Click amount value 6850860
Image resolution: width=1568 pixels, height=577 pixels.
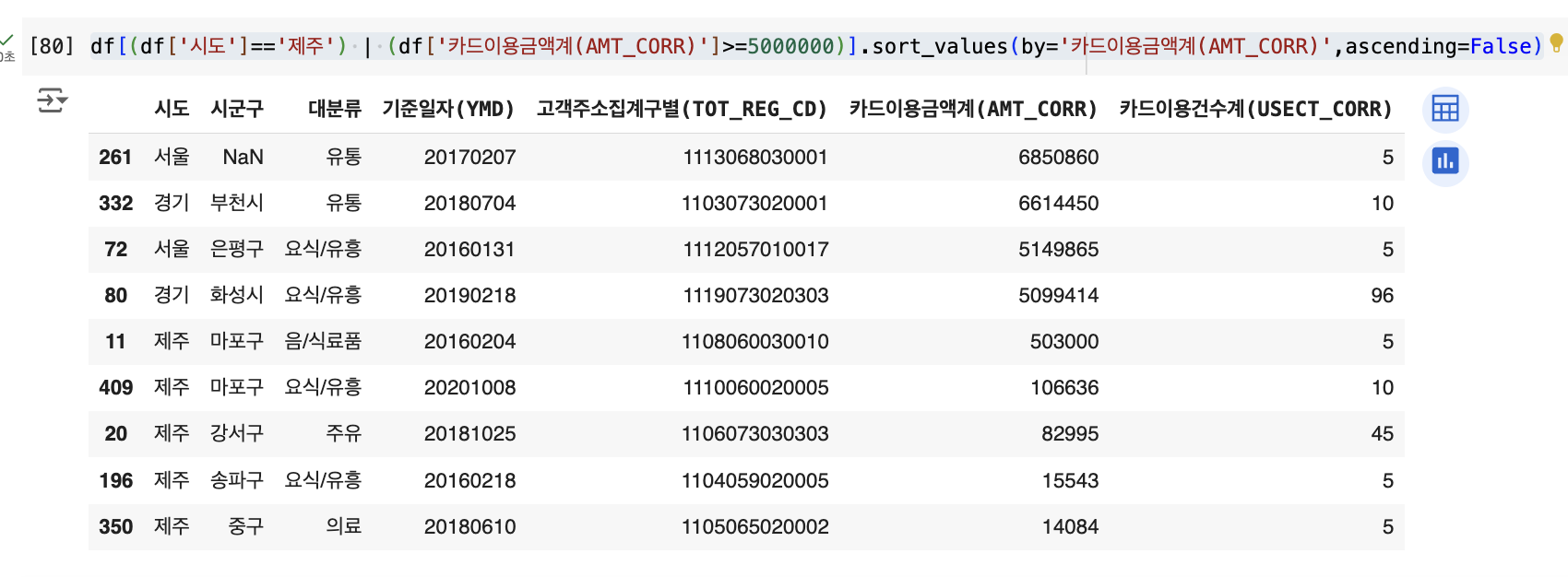[x=1058, y=157]
